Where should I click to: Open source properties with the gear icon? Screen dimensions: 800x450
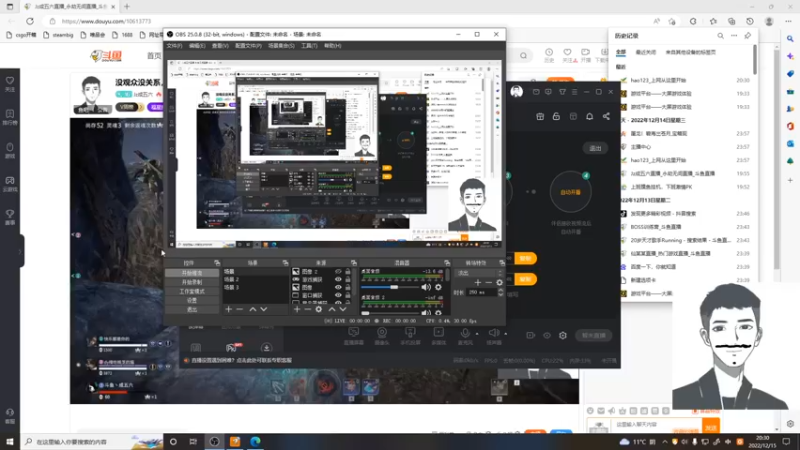tap(318, 309)
